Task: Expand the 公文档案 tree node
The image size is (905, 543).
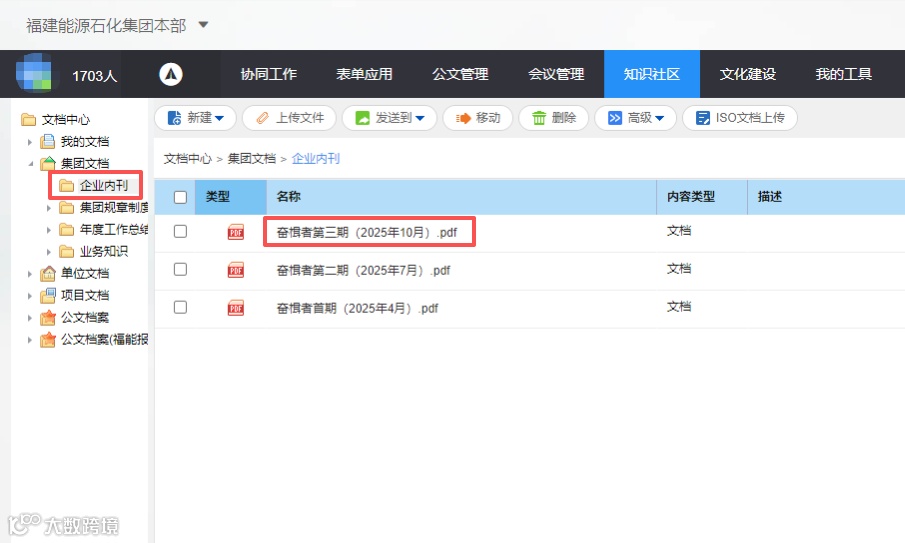Action: [x=30, y=318]
